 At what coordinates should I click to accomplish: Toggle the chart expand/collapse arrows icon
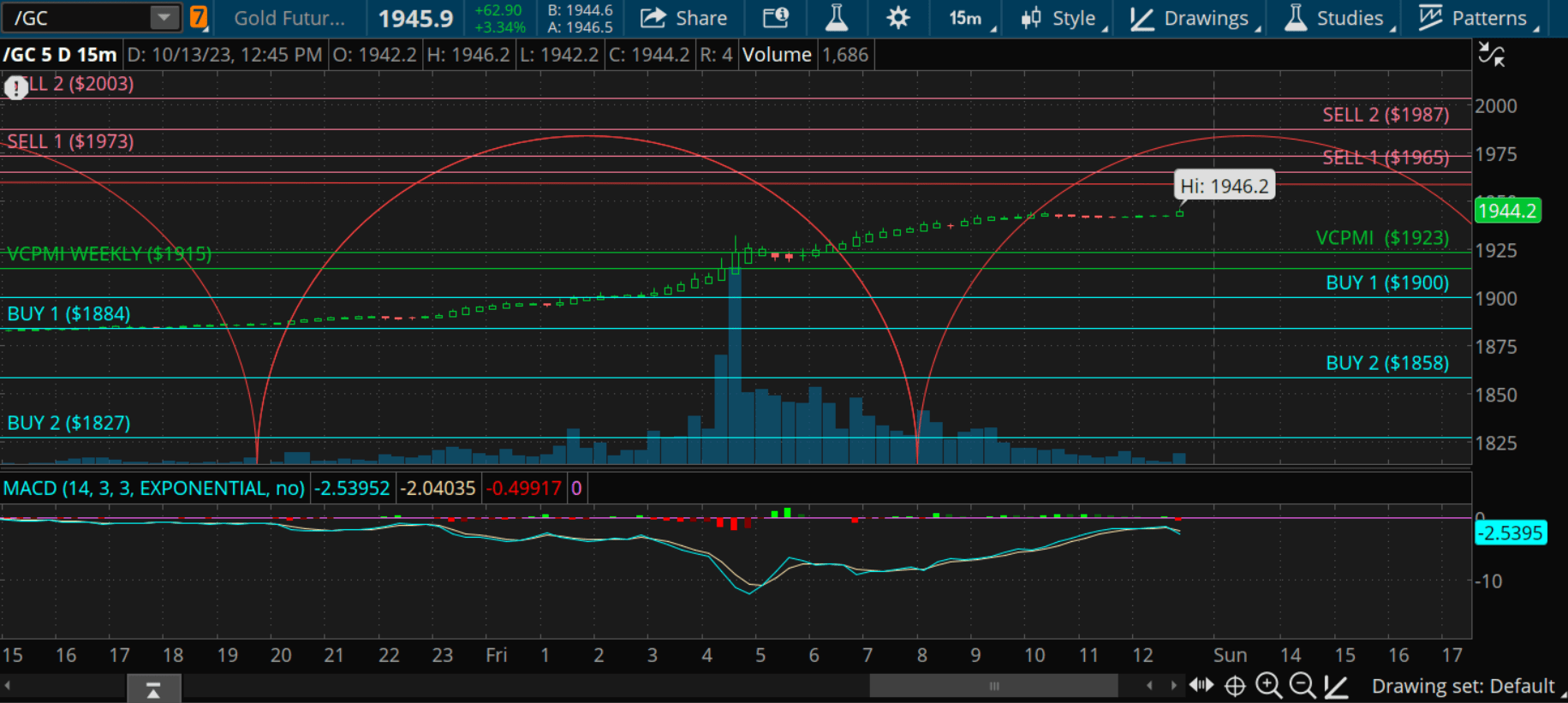[1491, 56]
